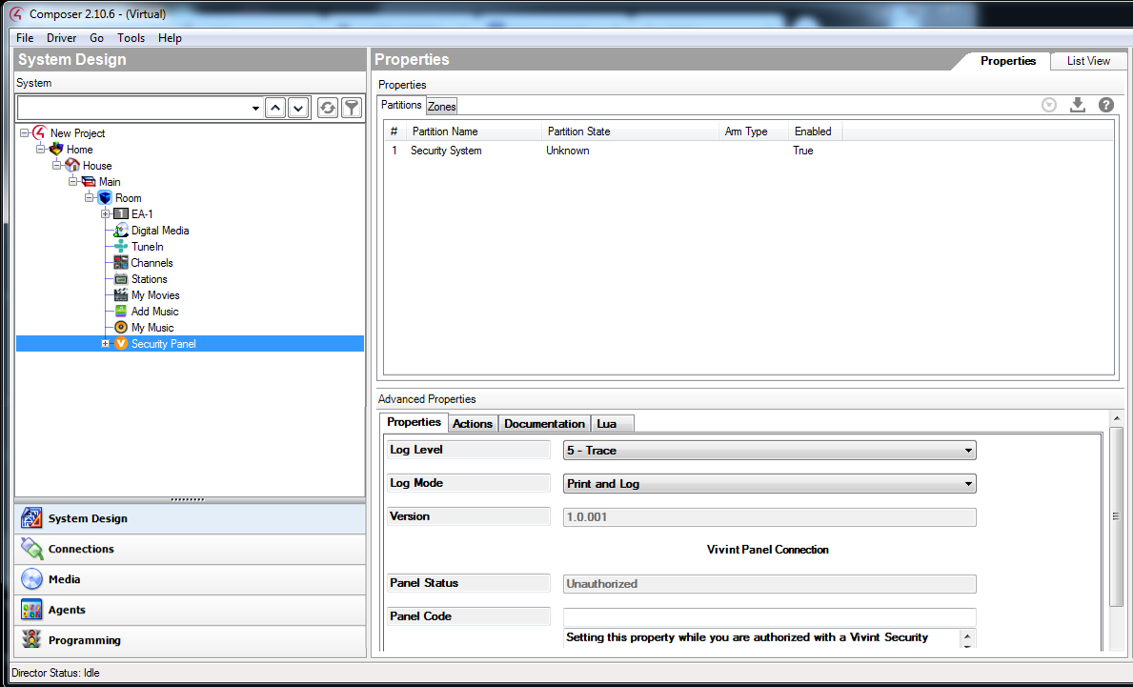Screen dimensions: 1133x687
Task: Expand the Security Panel tree node
Action: click(105, 344)
